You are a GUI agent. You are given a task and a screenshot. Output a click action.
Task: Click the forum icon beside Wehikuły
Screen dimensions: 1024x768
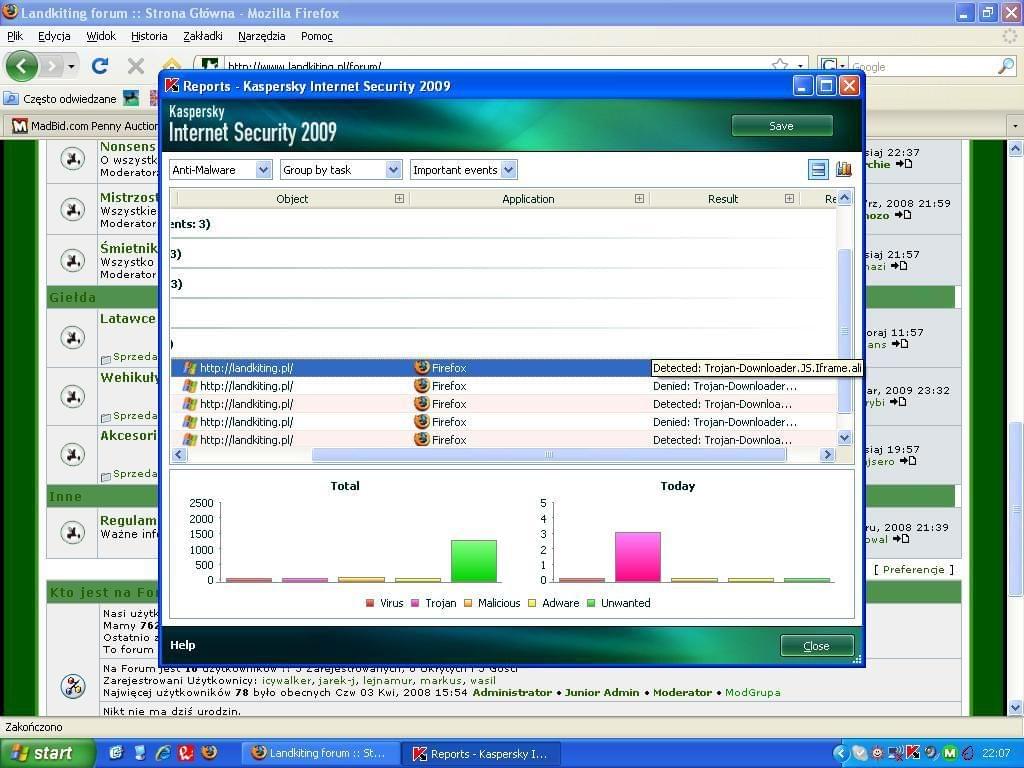[x=72, y=396]
